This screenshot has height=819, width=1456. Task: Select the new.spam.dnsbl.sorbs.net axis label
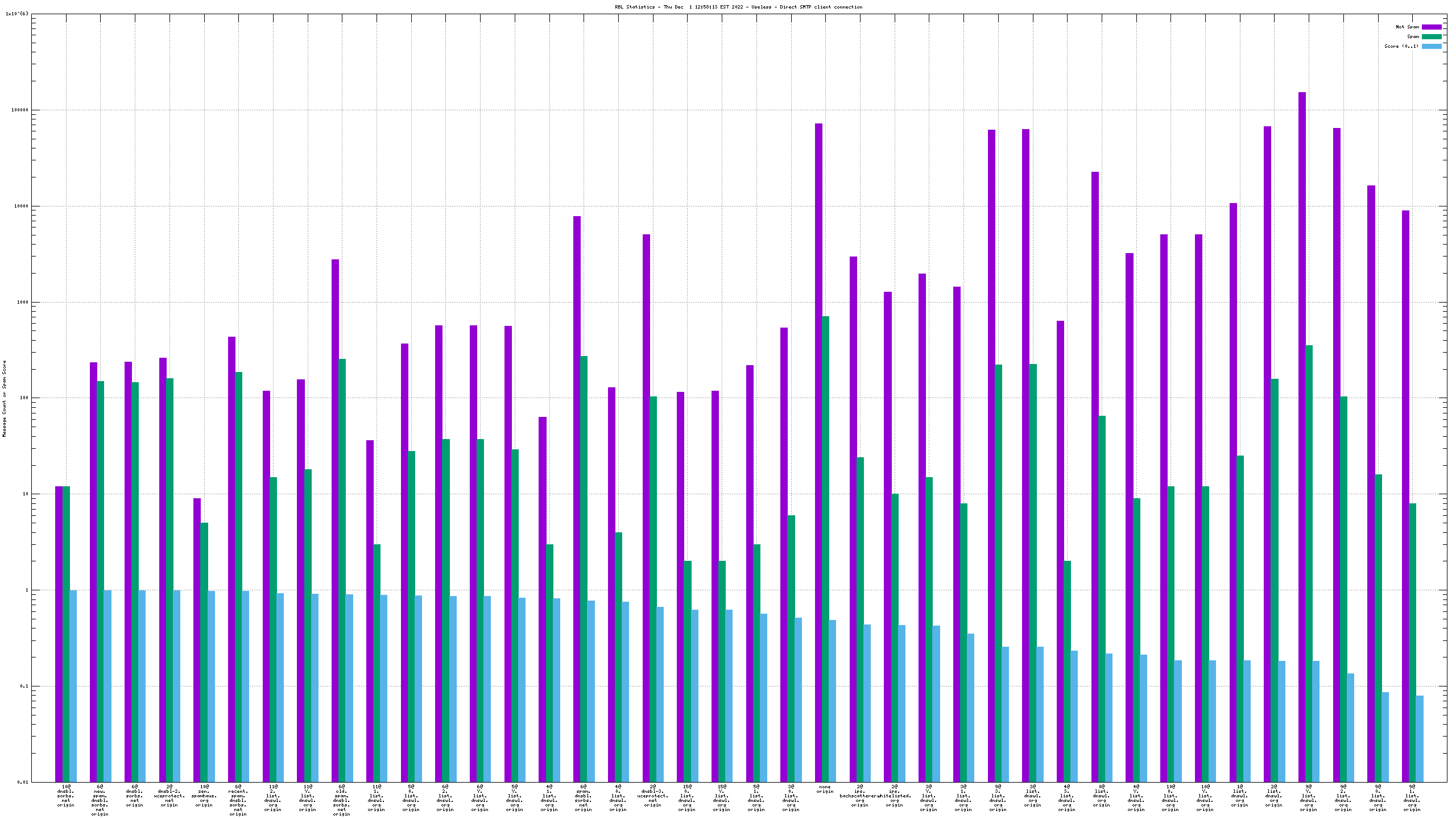click(100, 800)
